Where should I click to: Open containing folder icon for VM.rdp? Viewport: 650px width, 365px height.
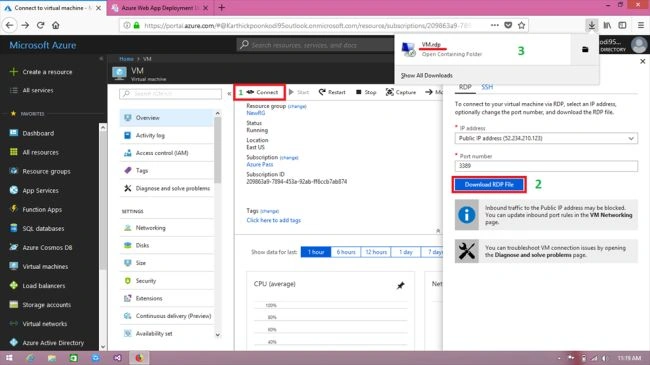[585, 50]
